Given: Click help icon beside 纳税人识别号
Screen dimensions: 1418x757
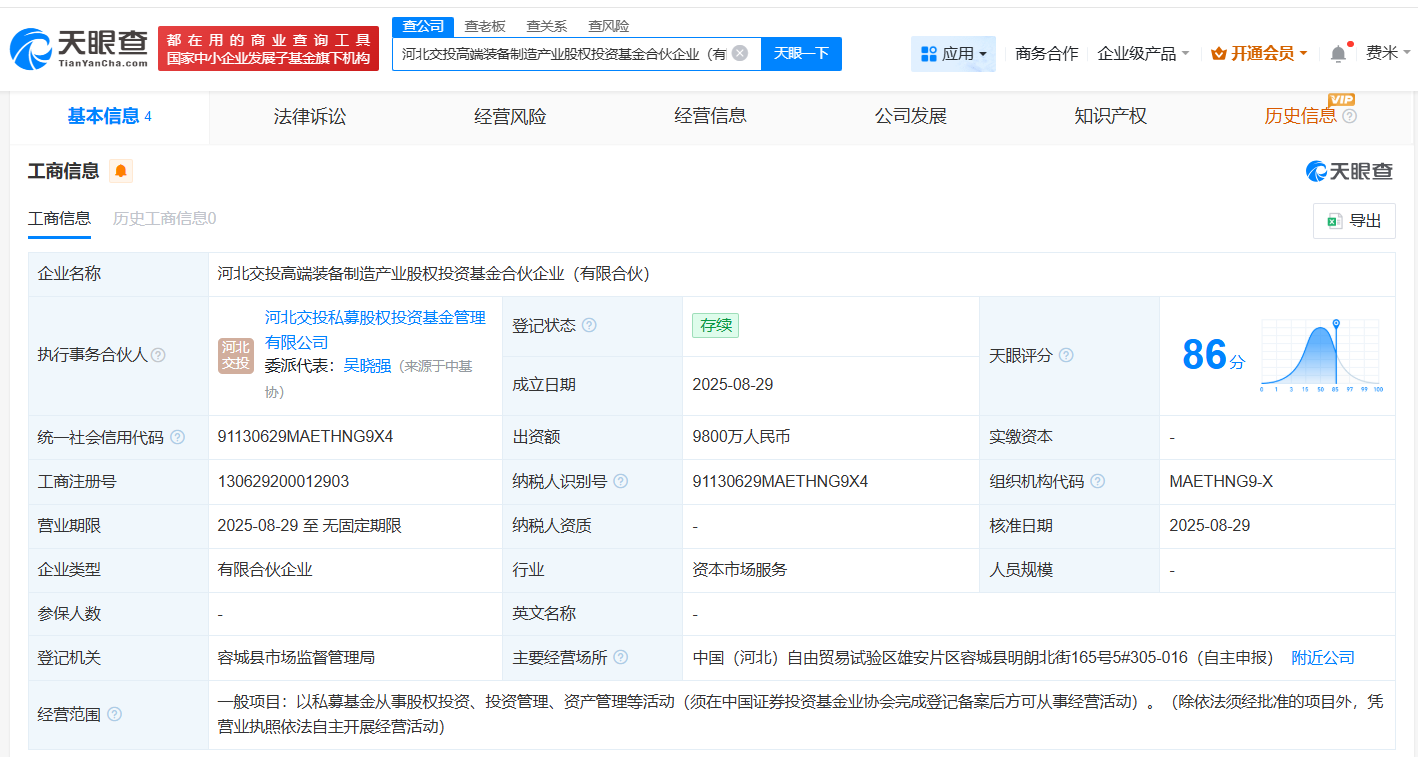Looking at the screenshot, I should pos(622,481).
